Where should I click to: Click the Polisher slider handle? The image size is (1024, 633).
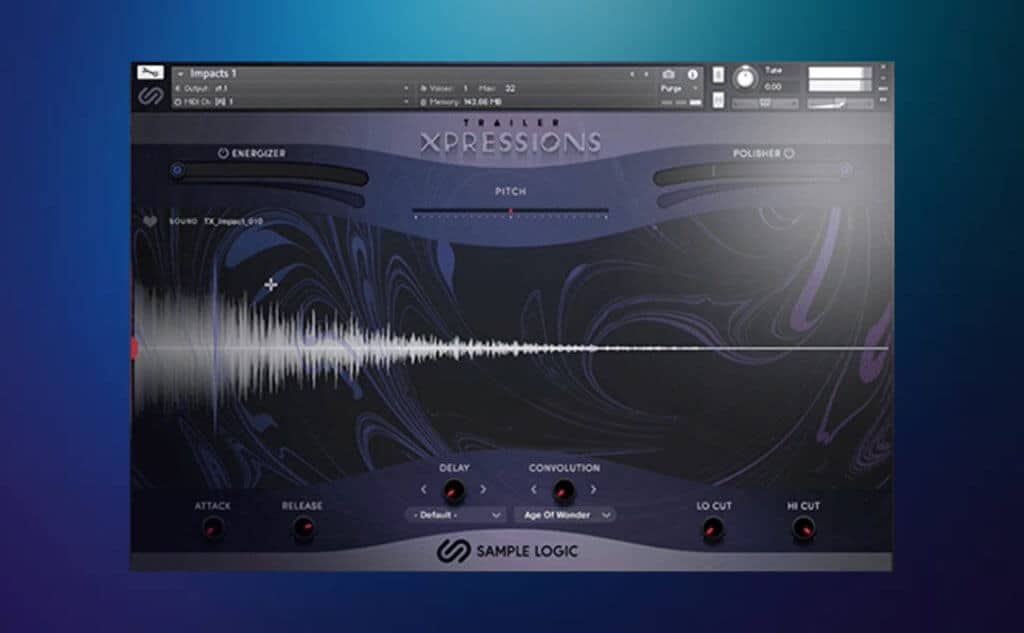[844, 170]
